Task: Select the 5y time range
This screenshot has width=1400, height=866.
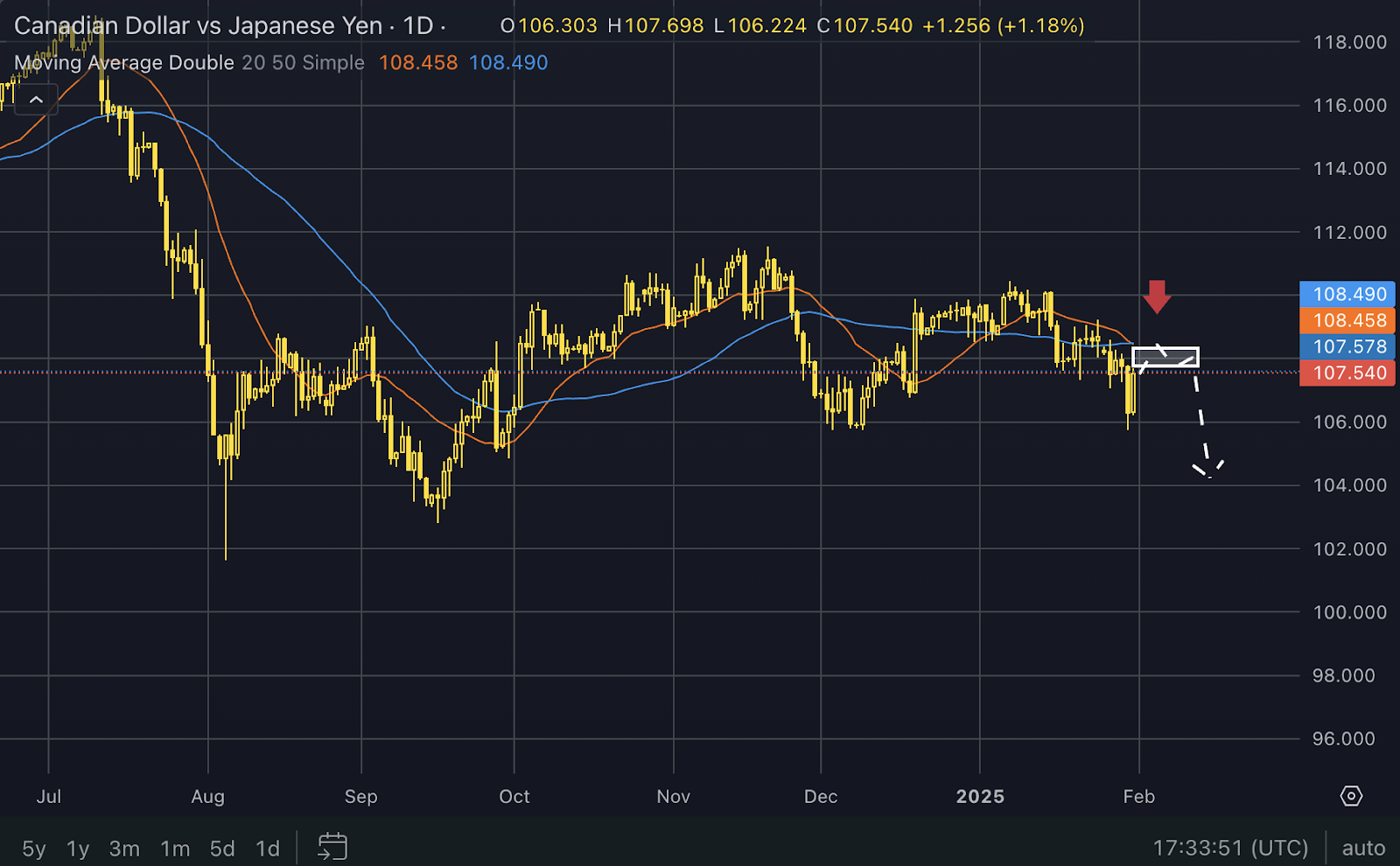Action: click(x=34, y=849)
